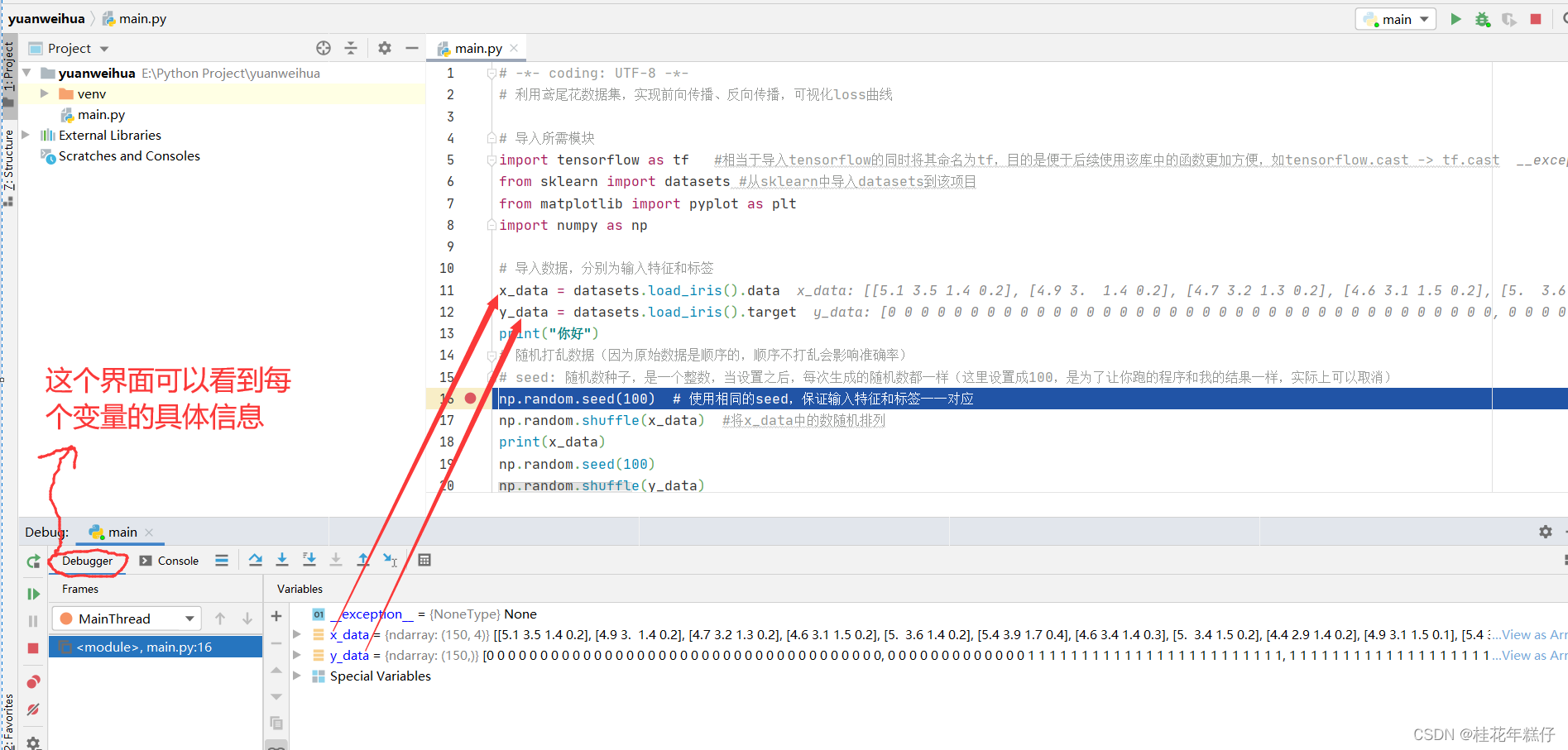Open debug sidebar settings gear

33,742
